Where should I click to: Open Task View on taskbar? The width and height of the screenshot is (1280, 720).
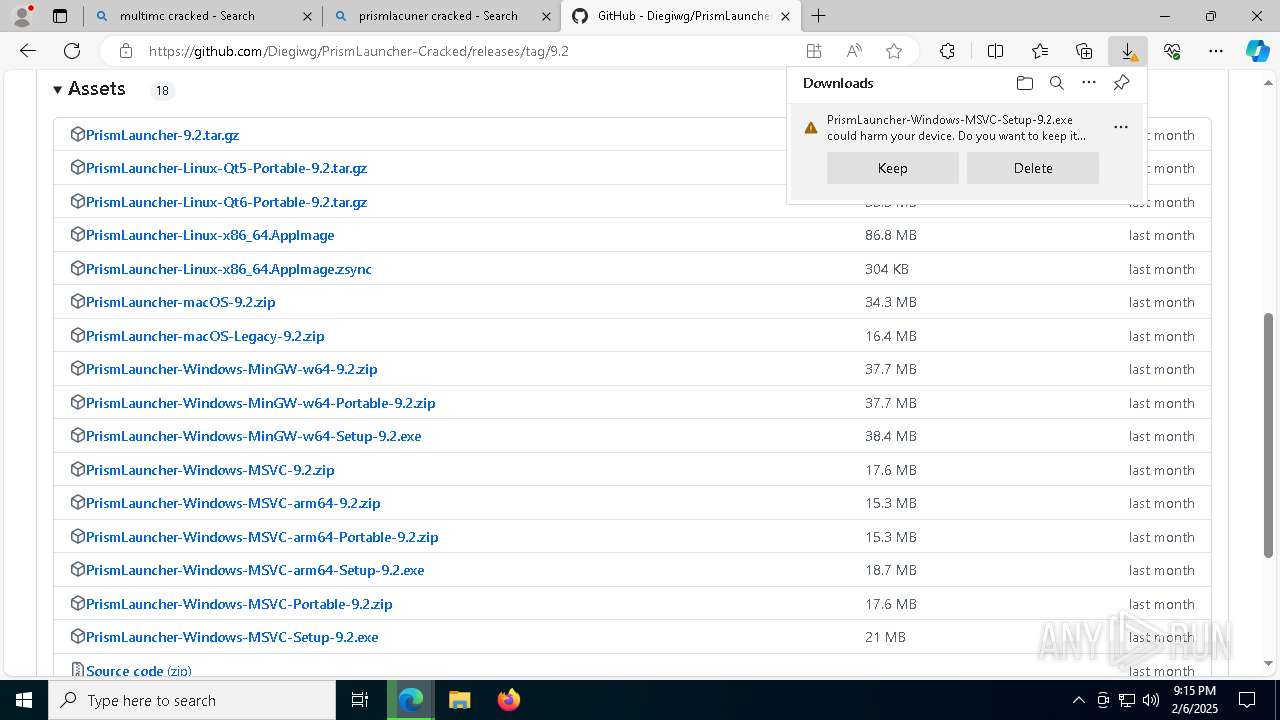tap(360, 700)
